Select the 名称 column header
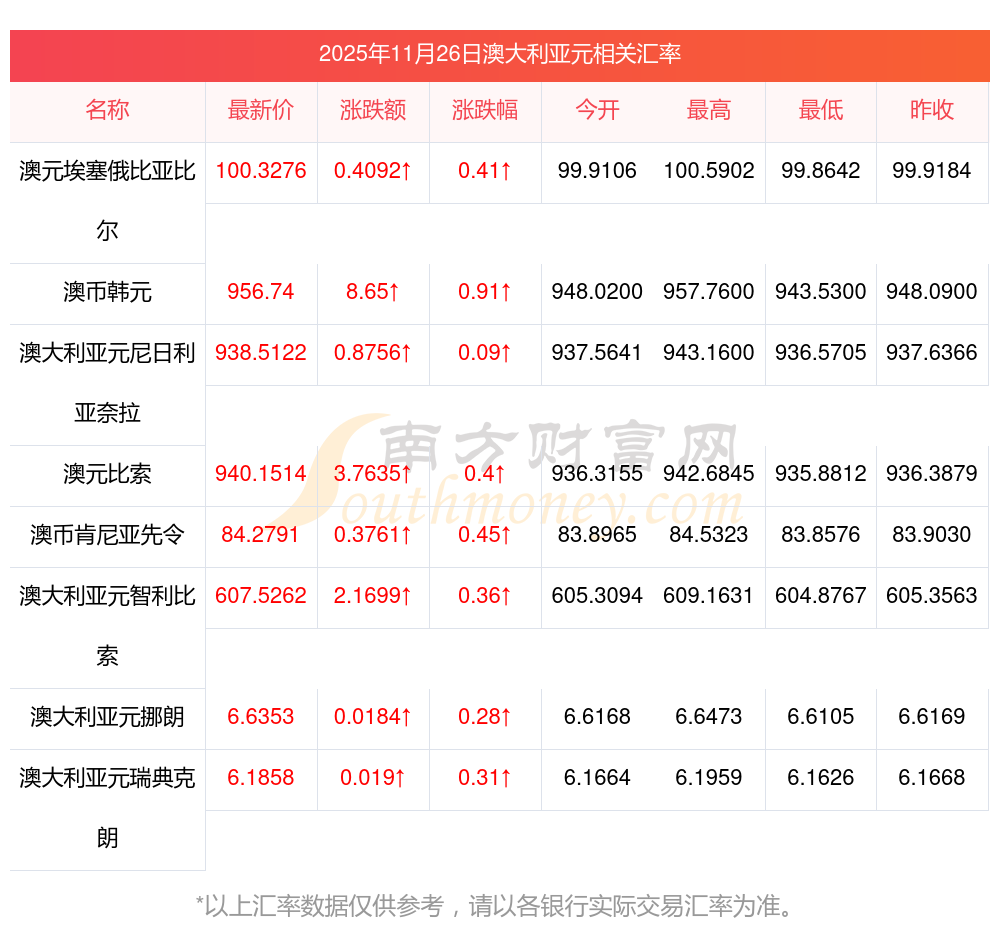Viewport: 1000px width, 937px height. (x=107, y=110)
